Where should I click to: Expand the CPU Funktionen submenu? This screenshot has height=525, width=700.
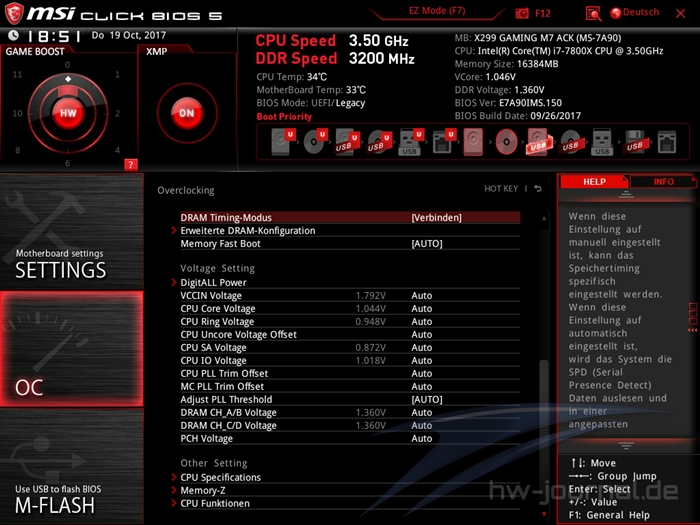tap(215, 503)
